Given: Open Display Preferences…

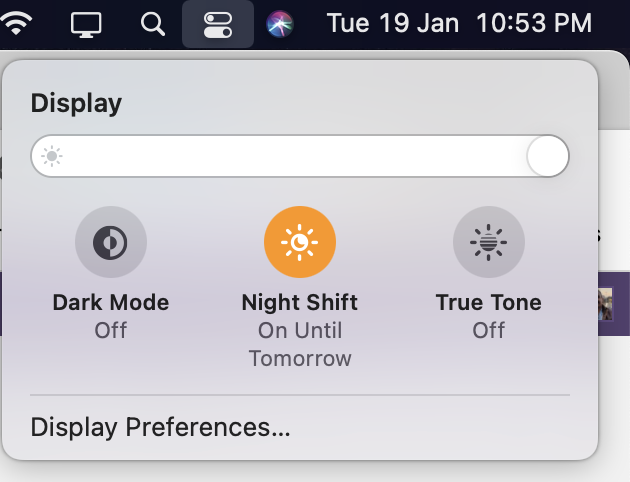Looking at the screenshot, I should [160, 427].
